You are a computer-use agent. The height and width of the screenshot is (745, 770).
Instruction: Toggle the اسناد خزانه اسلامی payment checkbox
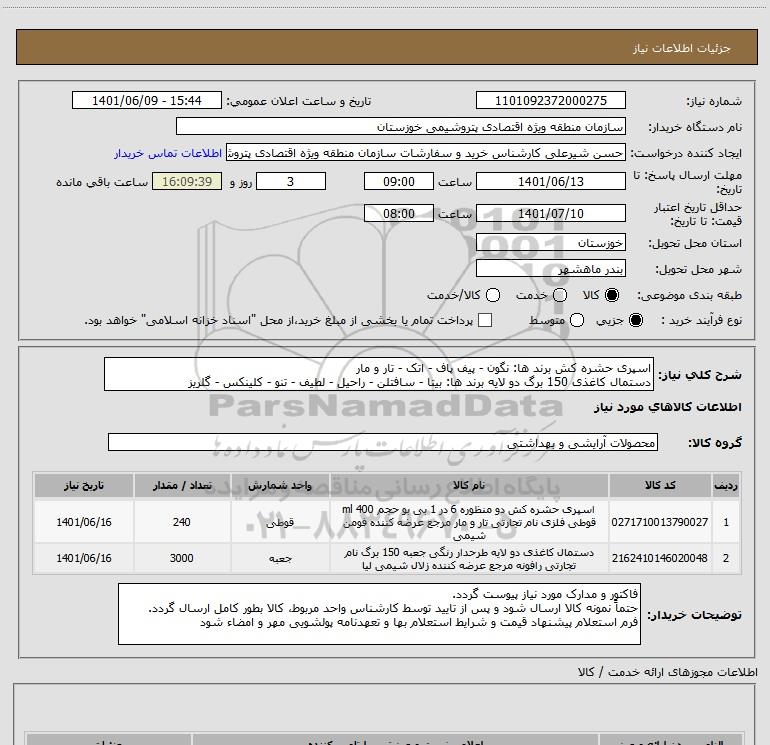(485, 320)
